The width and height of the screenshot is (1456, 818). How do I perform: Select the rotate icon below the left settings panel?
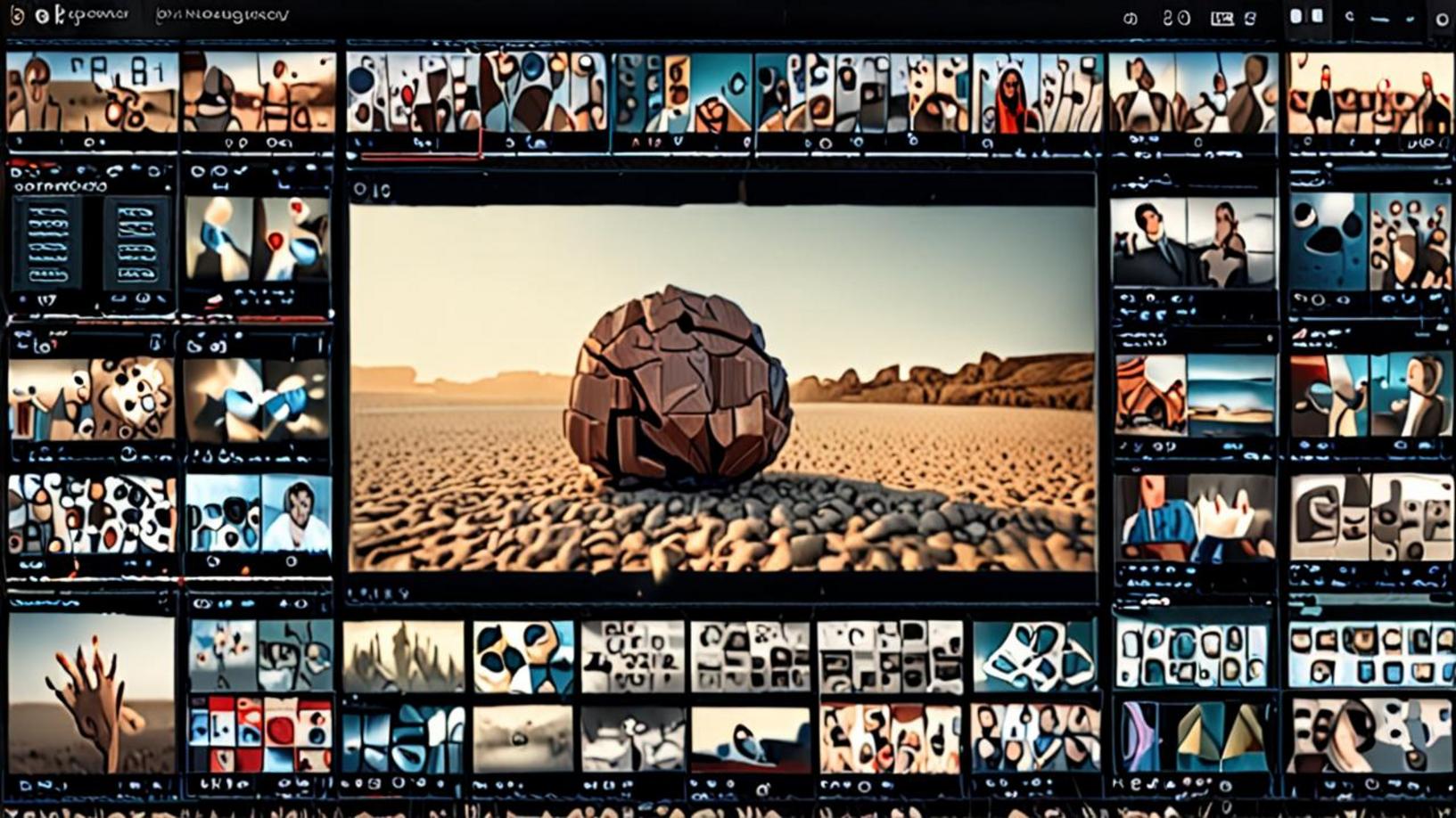tap(143, 298)
